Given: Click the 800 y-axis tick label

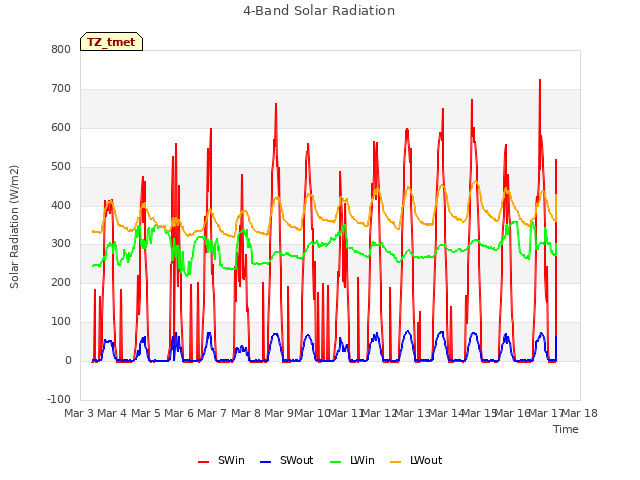Looking at the screenshot, I should (x=61, y=50).
